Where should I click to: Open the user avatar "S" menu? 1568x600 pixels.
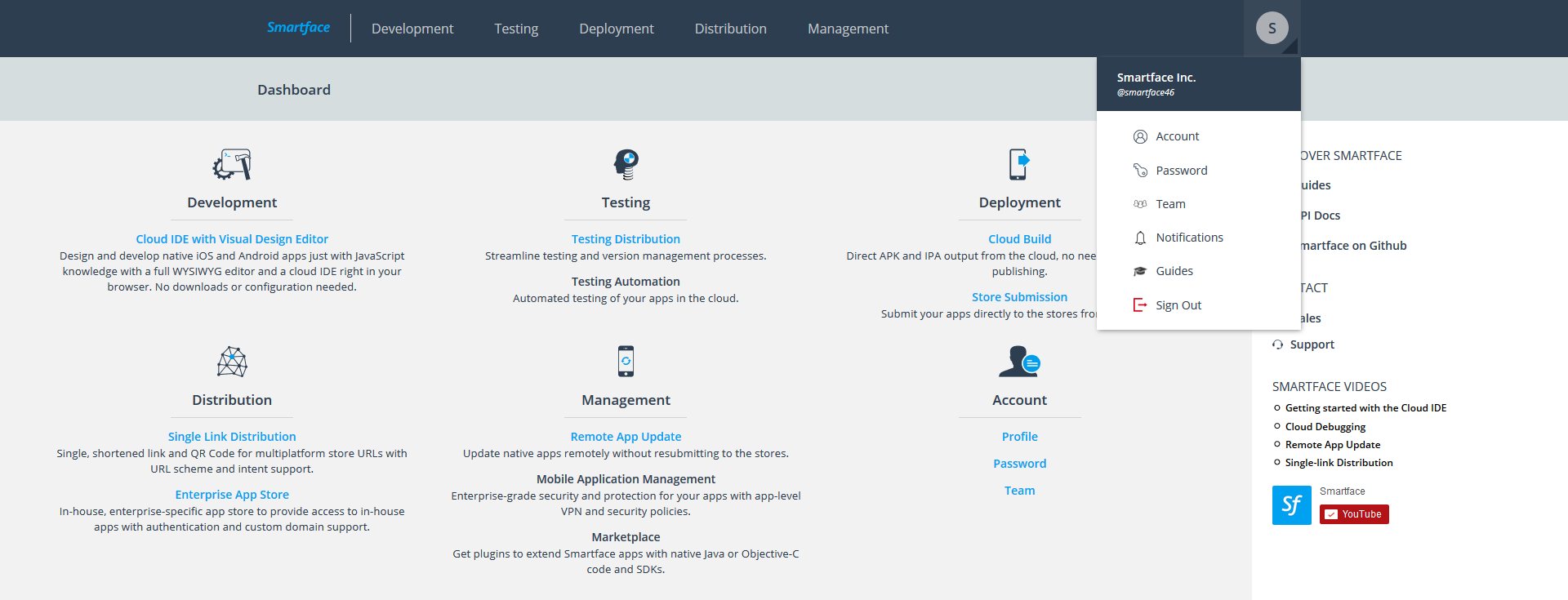coord(1272,28)
